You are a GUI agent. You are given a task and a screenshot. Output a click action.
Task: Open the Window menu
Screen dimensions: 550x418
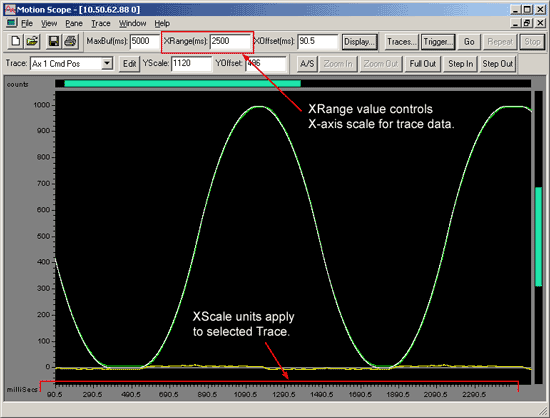(132, 23)
